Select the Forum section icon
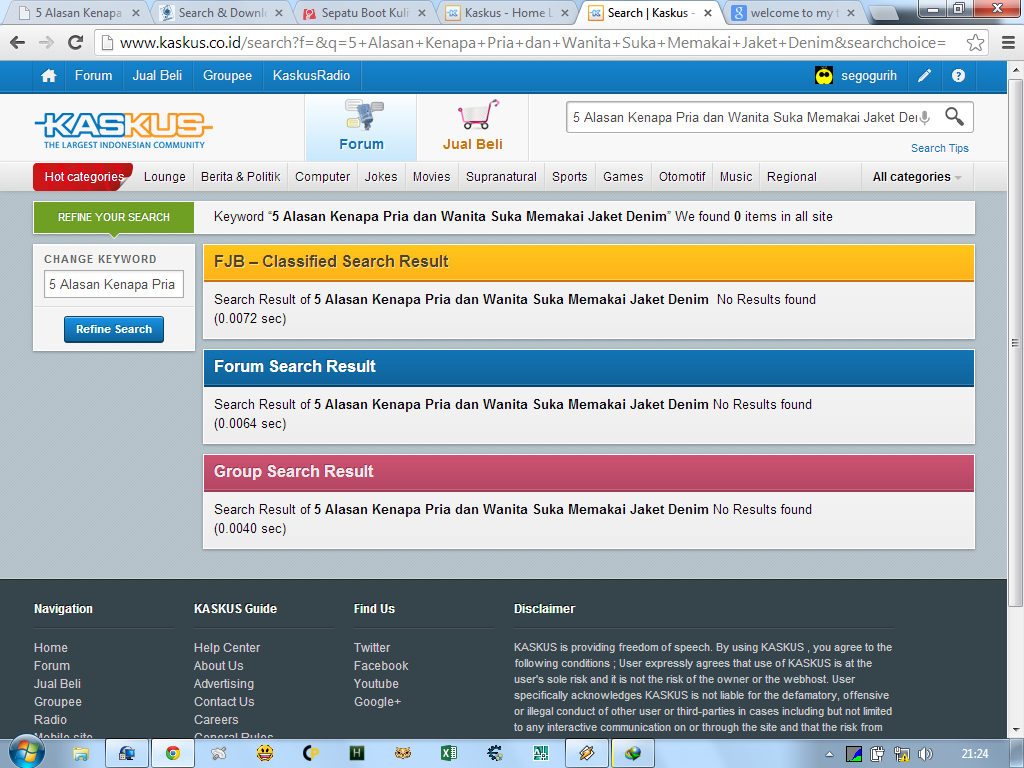 tap(361, 127)
